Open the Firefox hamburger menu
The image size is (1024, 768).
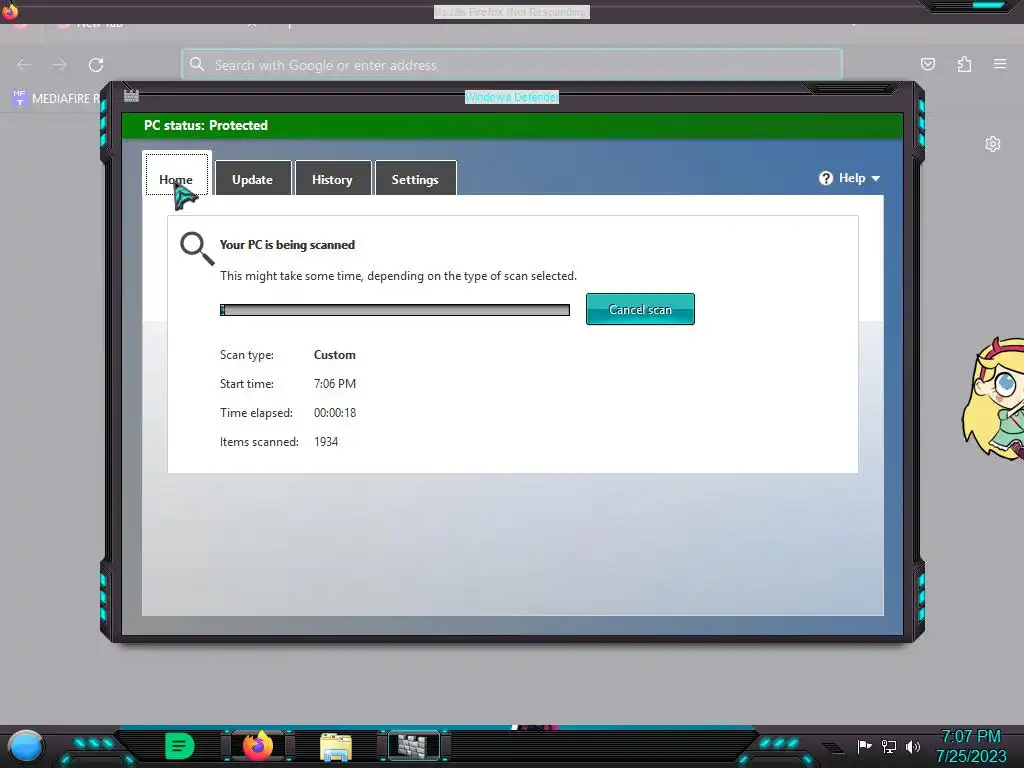(1000, 64)
